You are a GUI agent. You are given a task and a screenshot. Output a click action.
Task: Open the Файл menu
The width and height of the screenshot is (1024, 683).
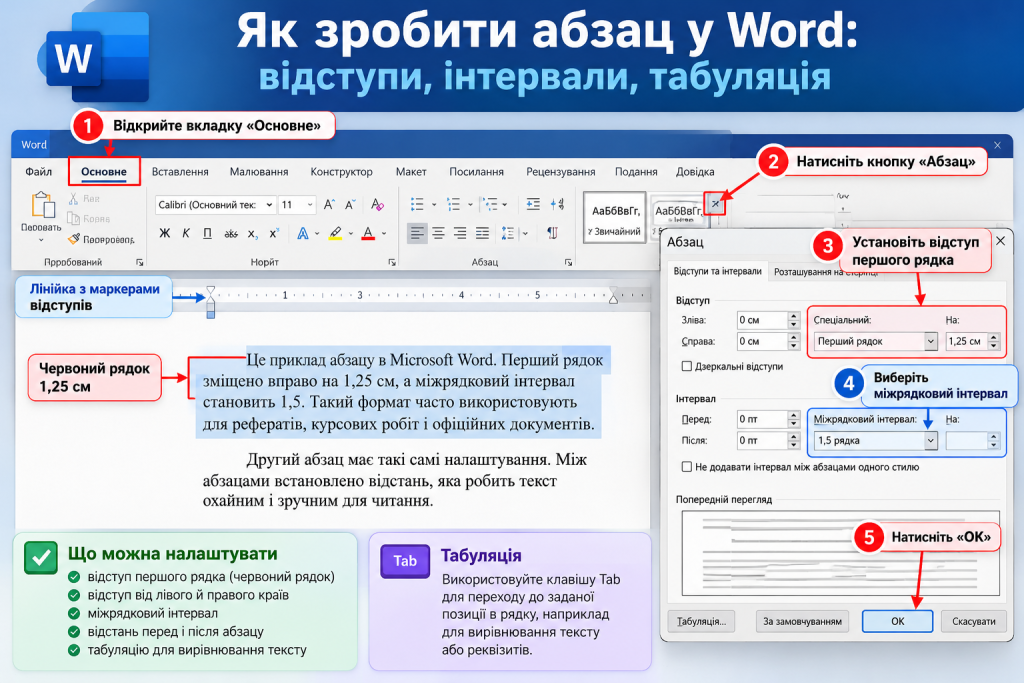(x=39, y=172)
